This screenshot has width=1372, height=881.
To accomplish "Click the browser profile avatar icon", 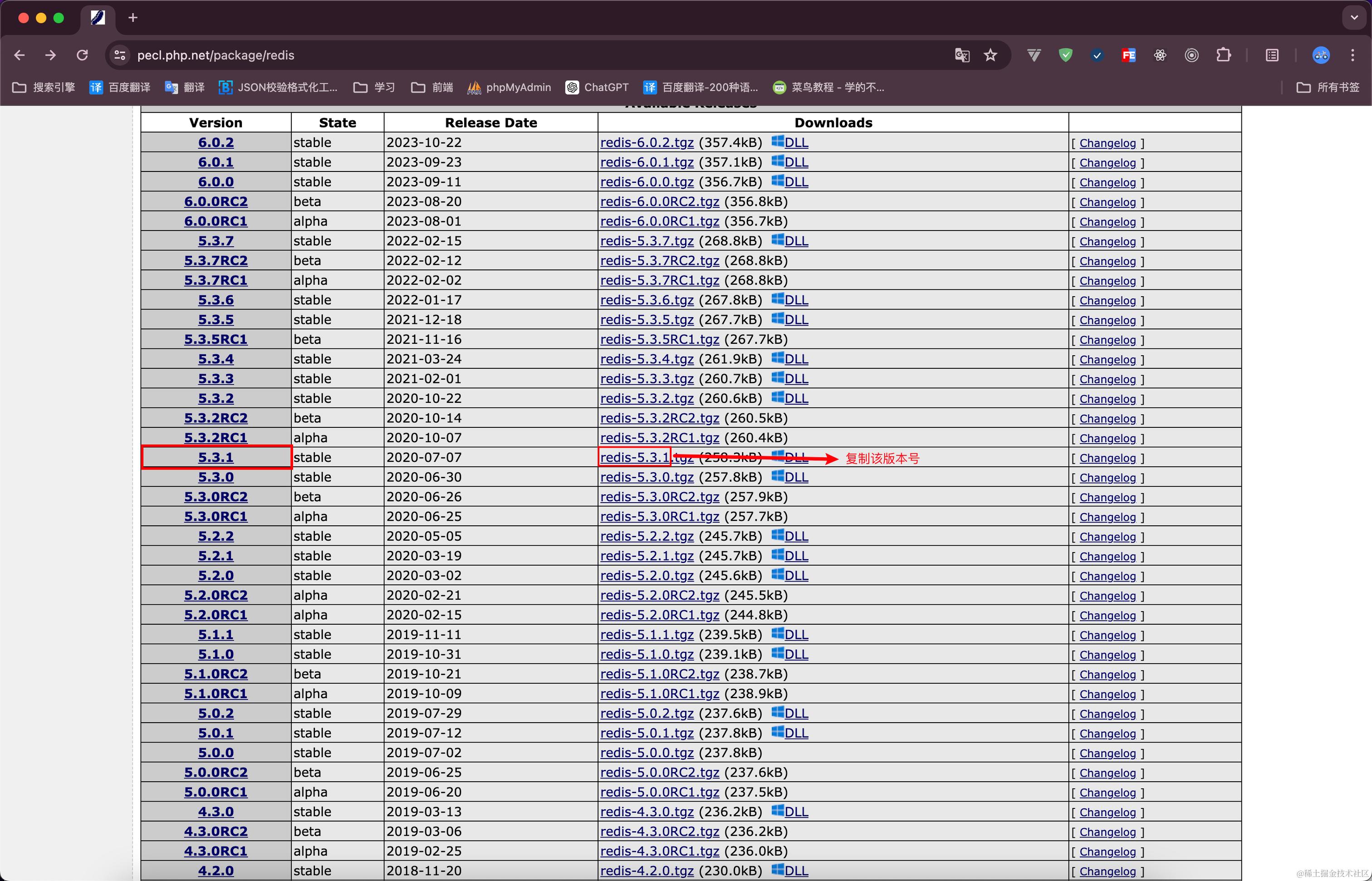I will pyautogui.click(x=1321, y=55).
